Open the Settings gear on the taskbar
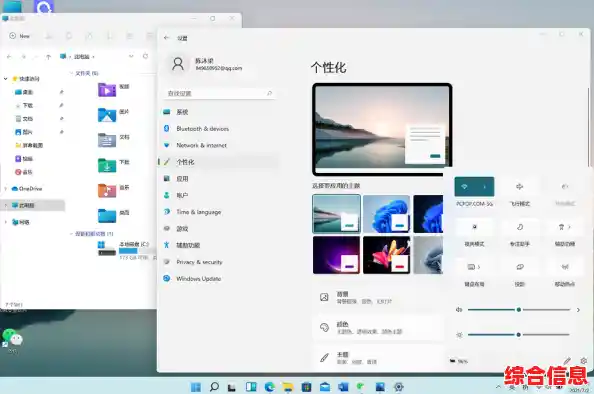The height and width of the screenshot is (394, 594). pyautogui.click(x=398, y=387)
